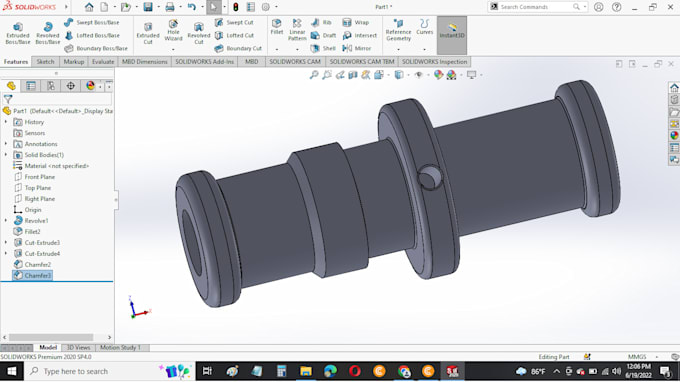Open the Linear Pattern tool
The width and height of the screenshot is (680, 382).
tap(297, 29)
